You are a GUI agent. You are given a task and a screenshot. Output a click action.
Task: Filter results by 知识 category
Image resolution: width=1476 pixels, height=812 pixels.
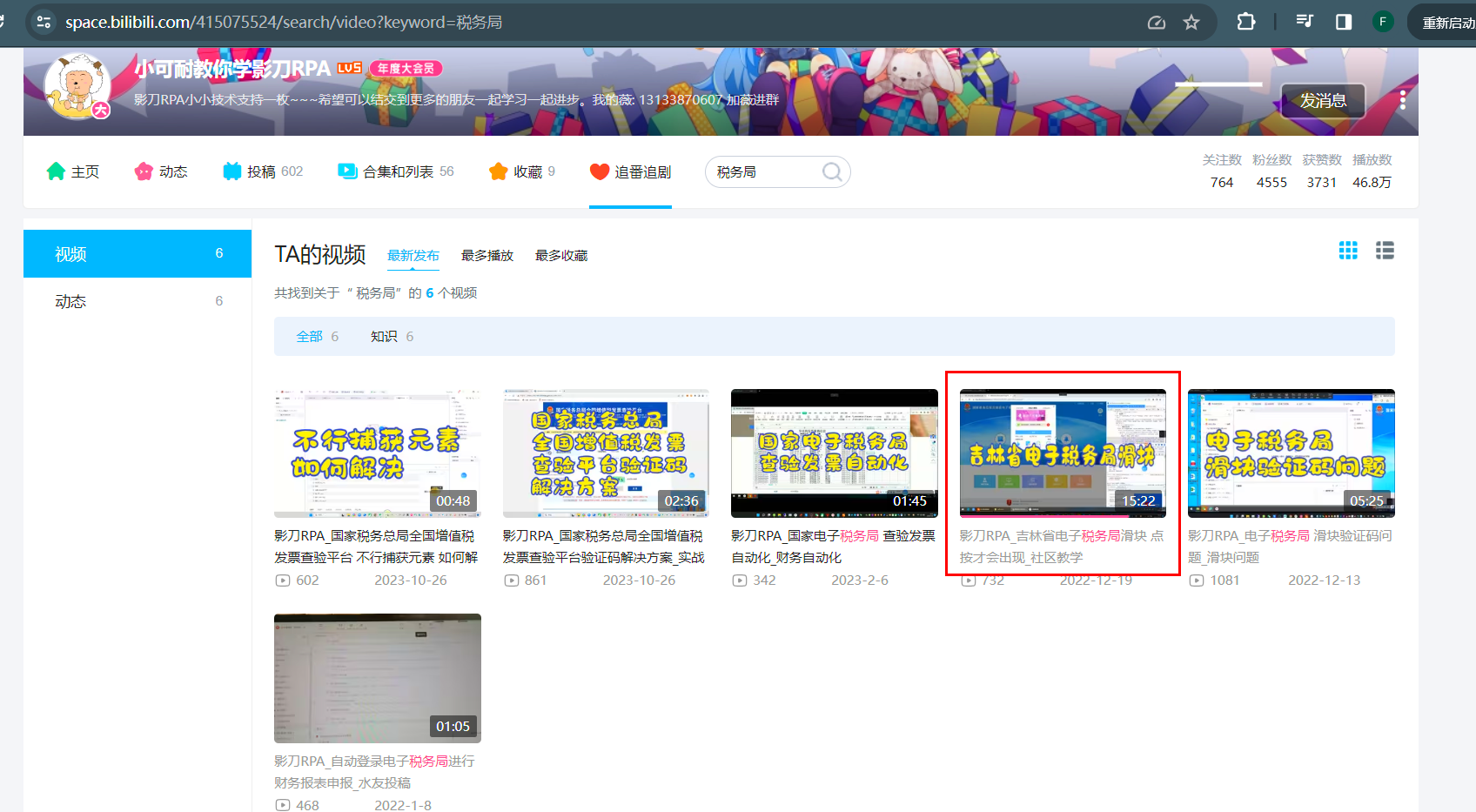pos(384,337)
